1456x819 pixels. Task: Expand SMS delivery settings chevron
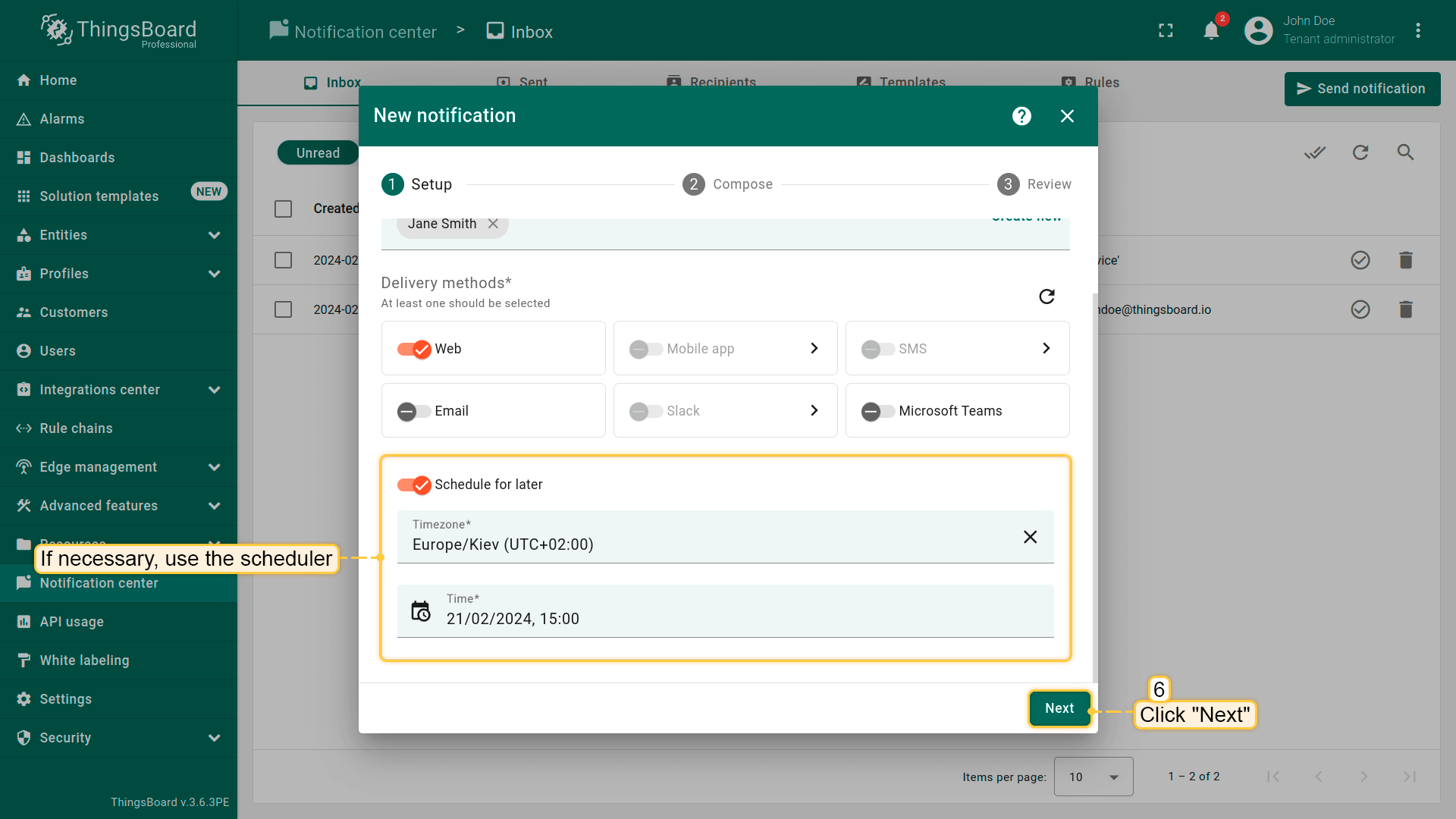pos(1046,348)
